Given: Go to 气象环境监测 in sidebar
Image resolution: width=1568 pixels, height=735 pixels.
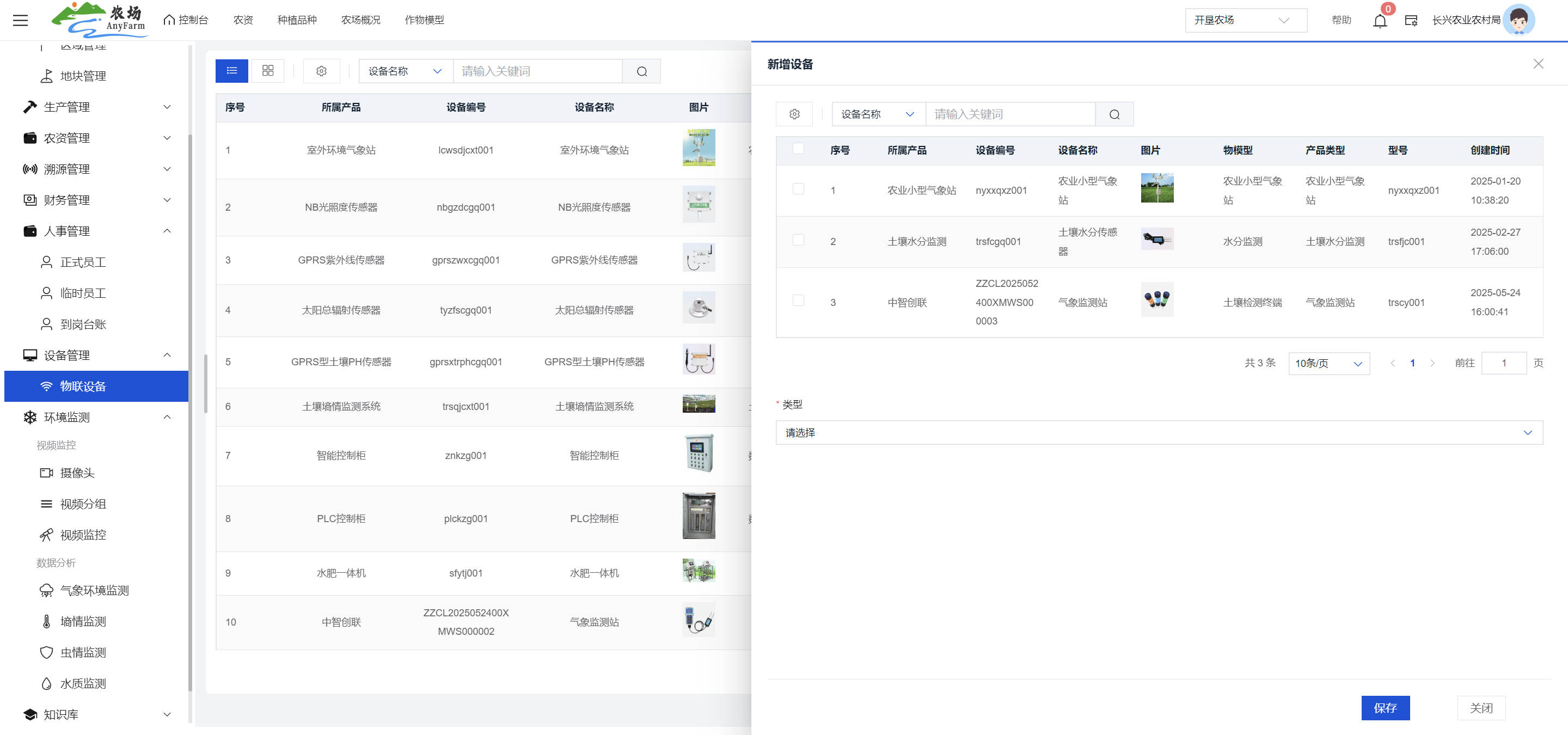Looking at the screenshot, I should point(94,590).
